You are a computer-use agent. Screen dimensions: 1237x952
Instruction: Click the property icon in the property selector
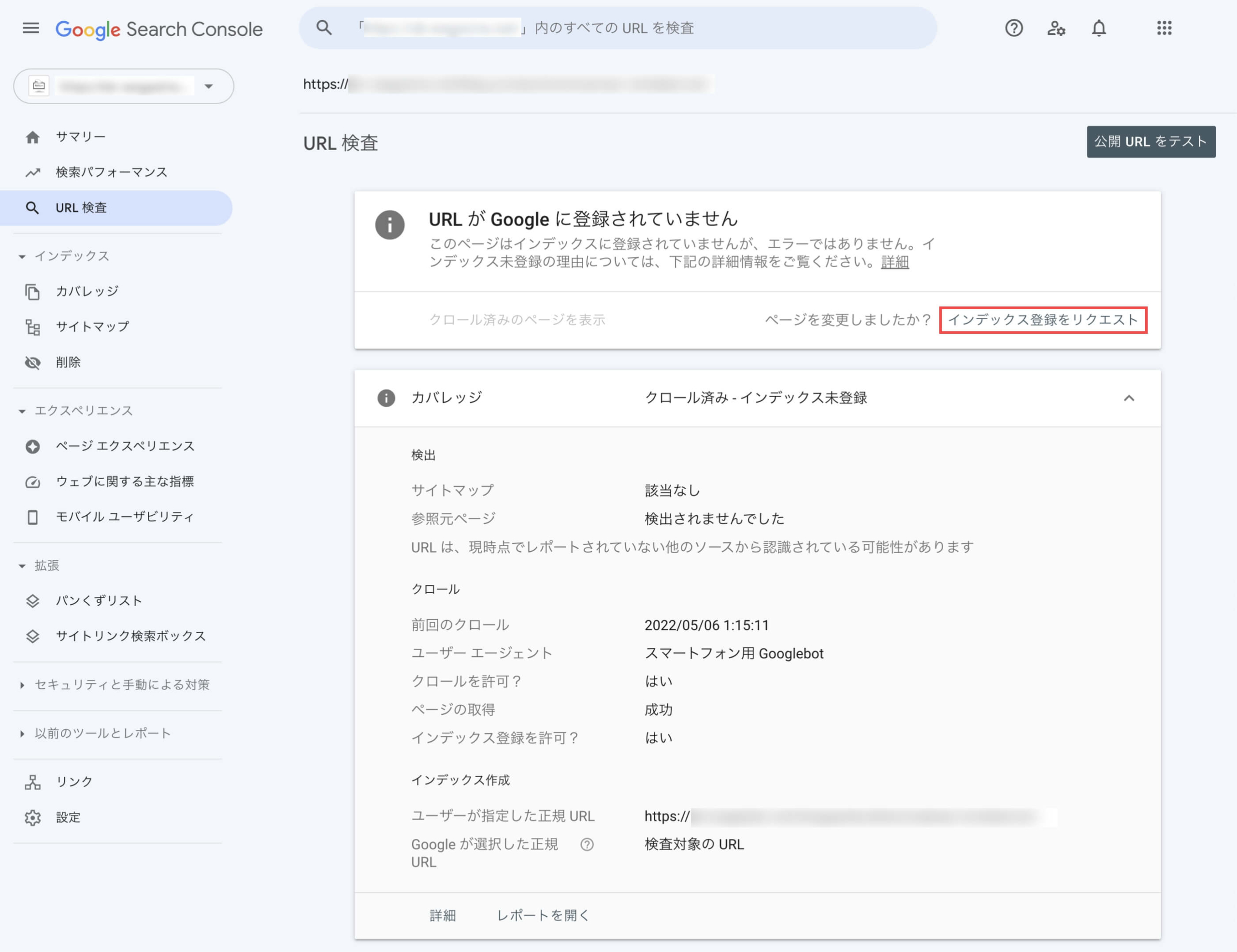coord(39,86)
